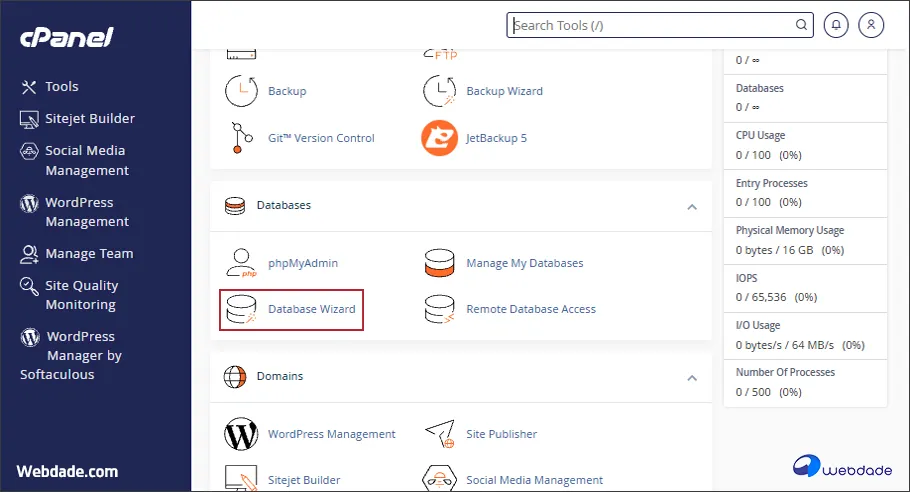Viewport: 910px width, 492px height.
Task: Open the Backup link
Action: point(287,91)
